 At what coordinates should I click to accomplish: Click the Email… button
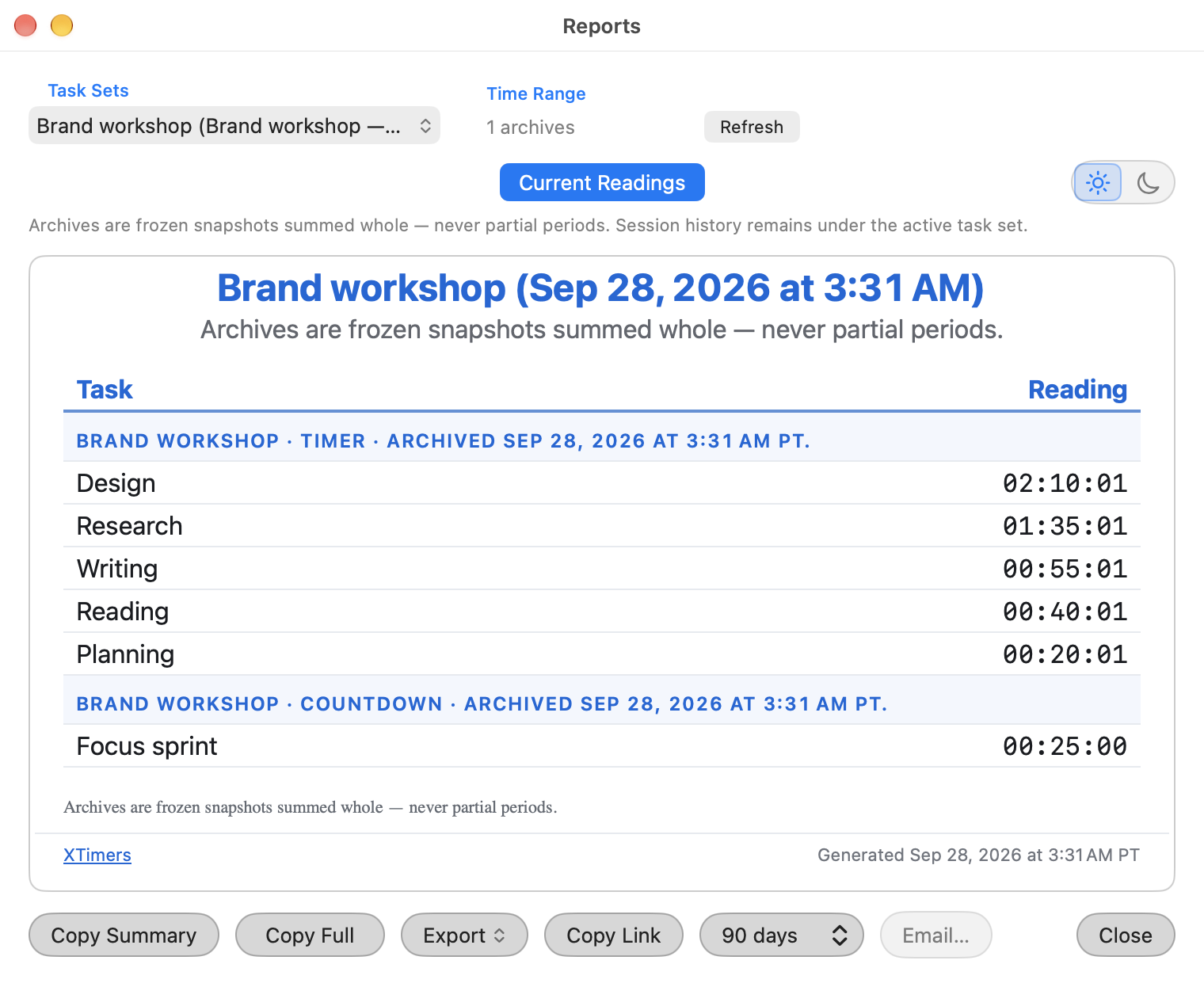tap(935, 935)
